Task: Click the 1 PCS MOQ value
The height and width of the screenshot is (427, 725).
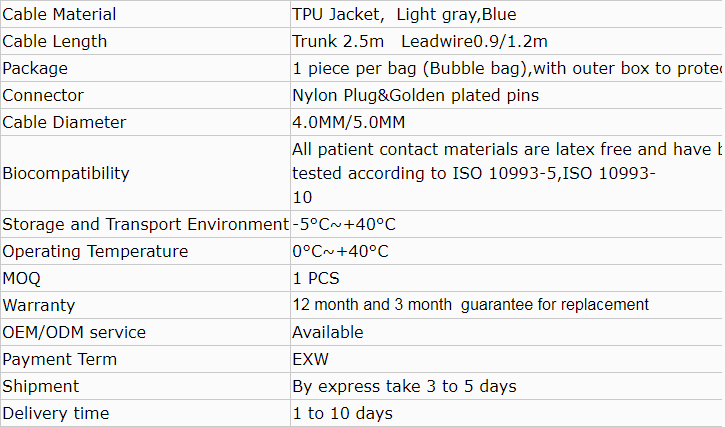Action: (x=316, y=278)
